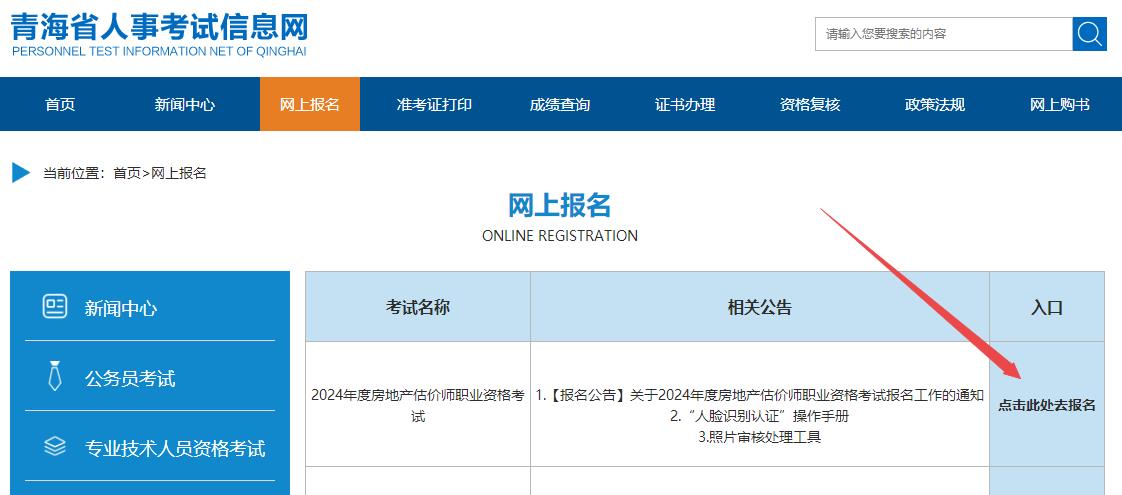Open the “人脸识别认证”操作手册 link
This screenshot has width=1122, height=495.
pos(759,416)
